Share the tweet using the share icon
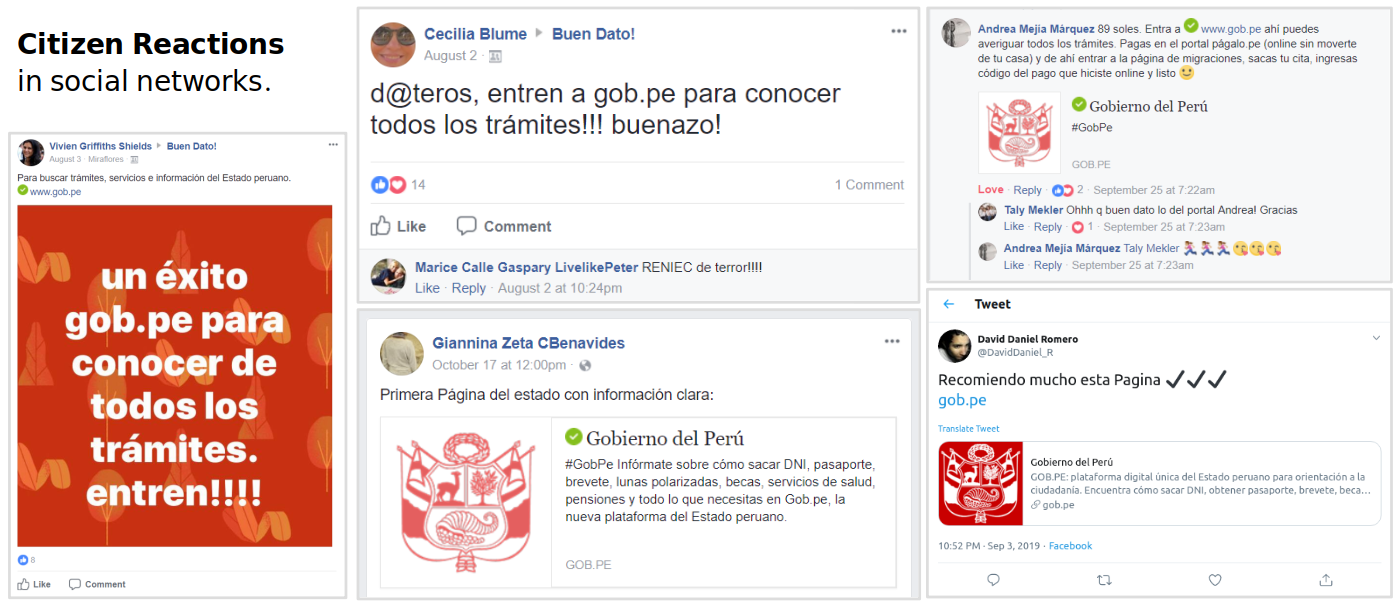The height and width of the screenshot is (604, 1400). pyautogui.click(x=1326, y=580)
